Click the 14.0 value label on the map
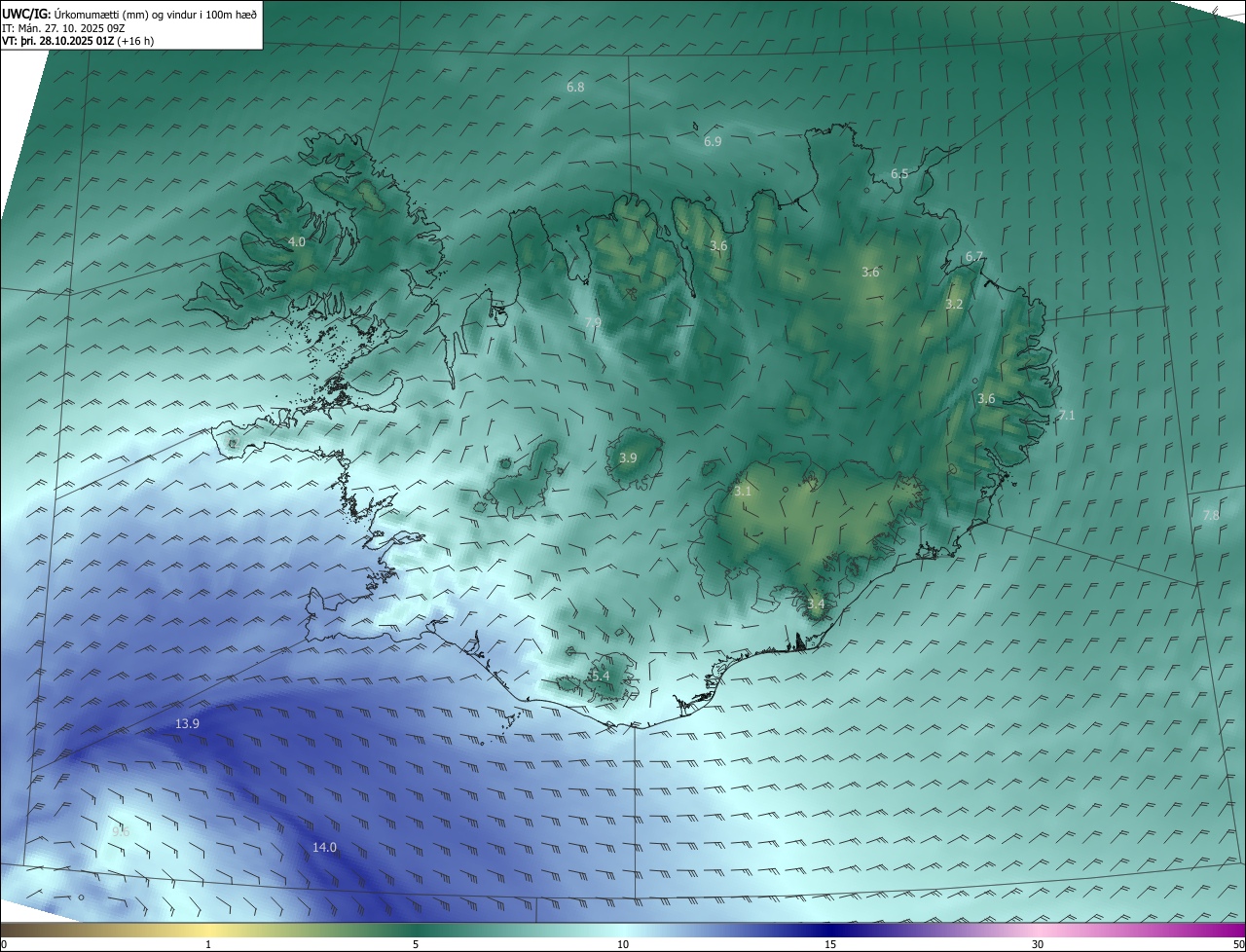 [x=324, y=847]
